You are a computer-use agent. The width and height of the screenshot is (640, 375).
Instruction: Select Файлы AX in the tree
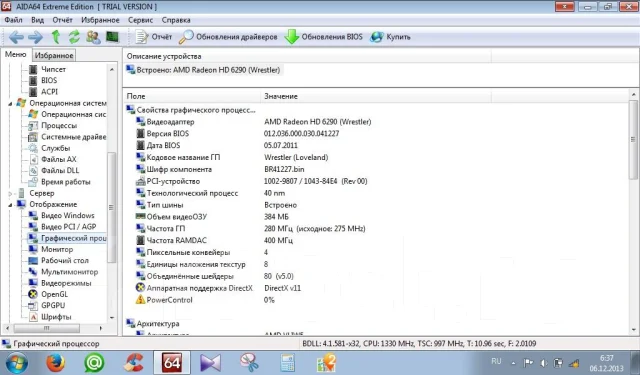[x=53, y=160]
